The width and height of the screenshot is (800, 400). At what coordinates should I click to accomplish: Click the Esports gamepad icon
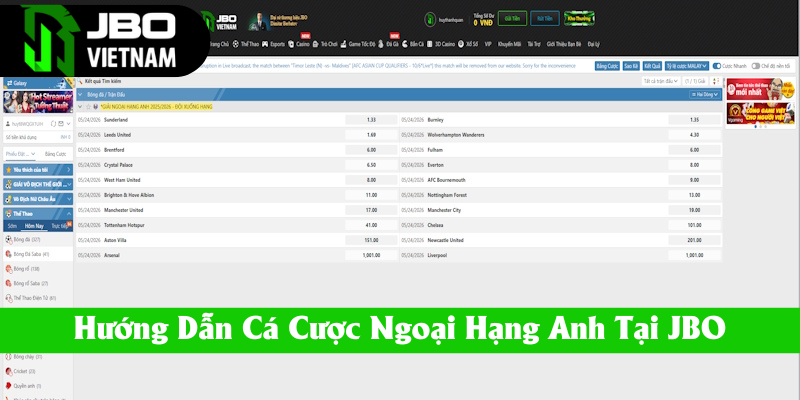pos(265,44)
